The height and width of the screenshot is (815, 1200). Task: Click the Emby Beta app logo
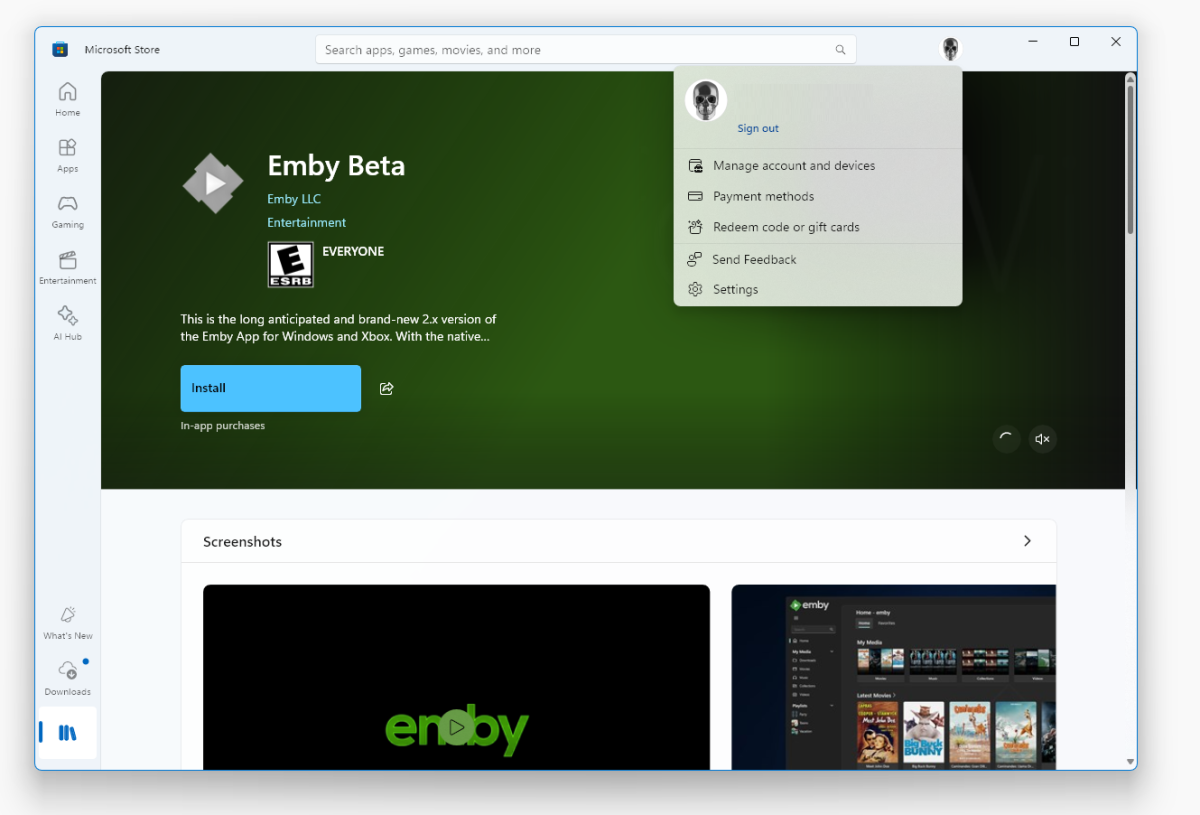tap(213, 183)
